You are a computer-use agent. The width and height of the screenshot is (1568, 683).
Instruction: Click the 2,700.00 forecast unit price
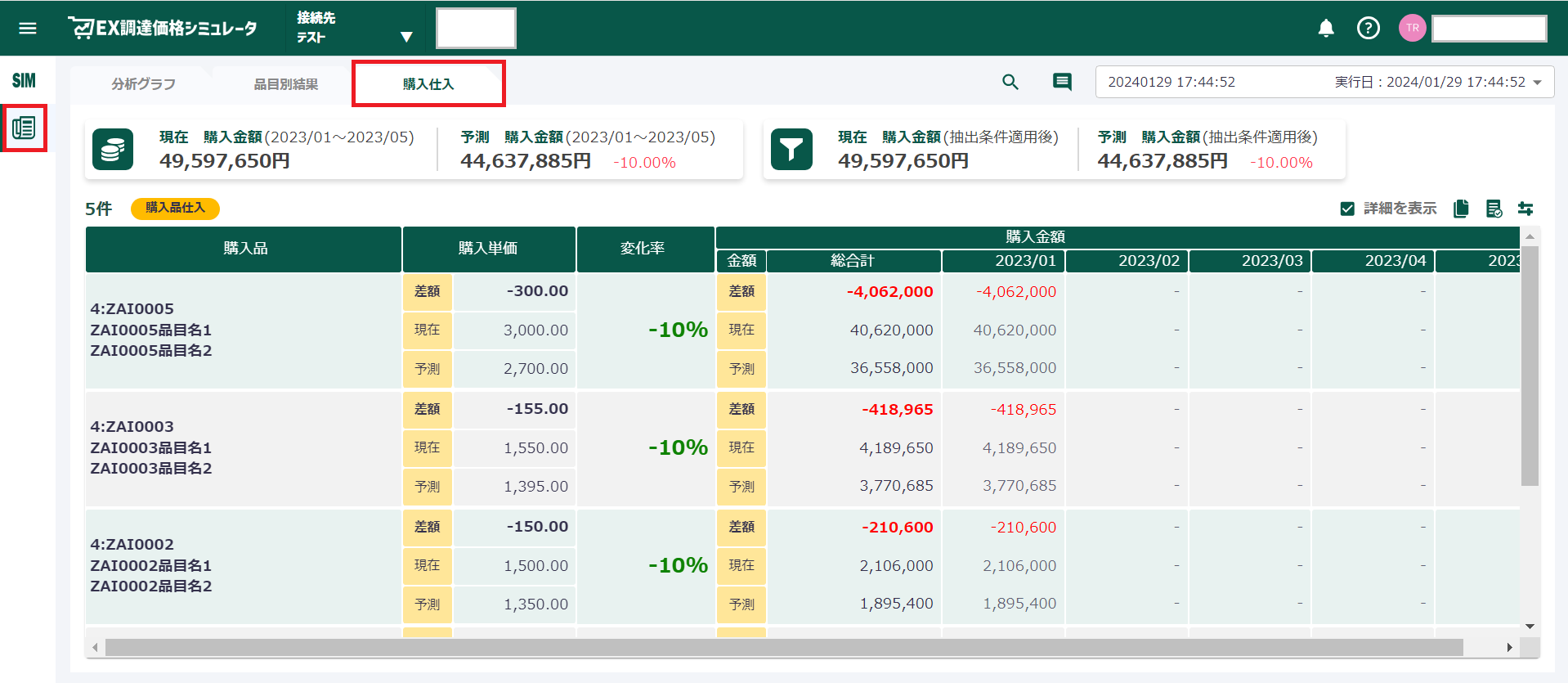535,369
